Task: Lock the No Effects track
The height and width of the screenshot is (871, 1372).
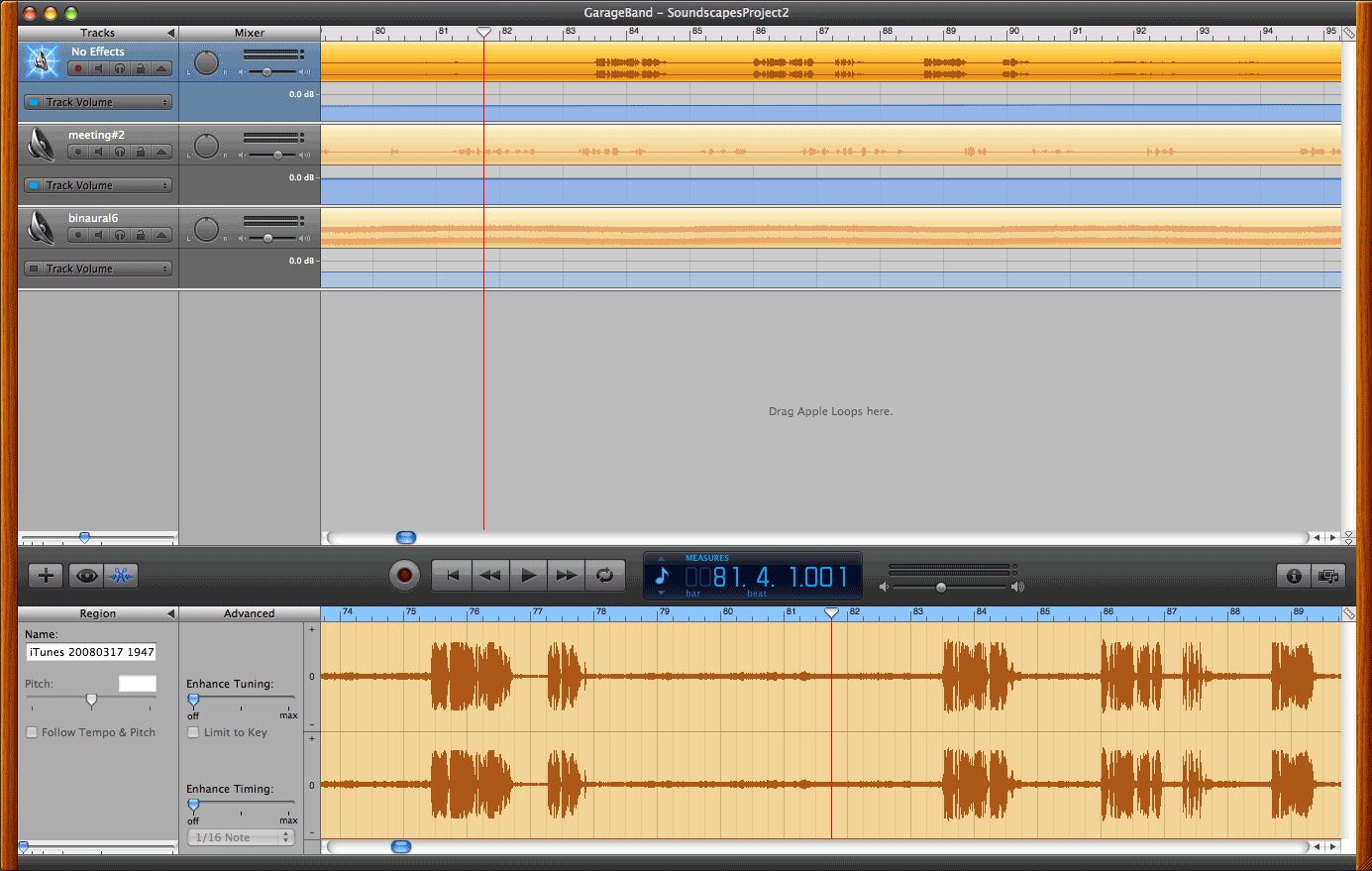Action: pyautogui.click(x=141, y=68)
